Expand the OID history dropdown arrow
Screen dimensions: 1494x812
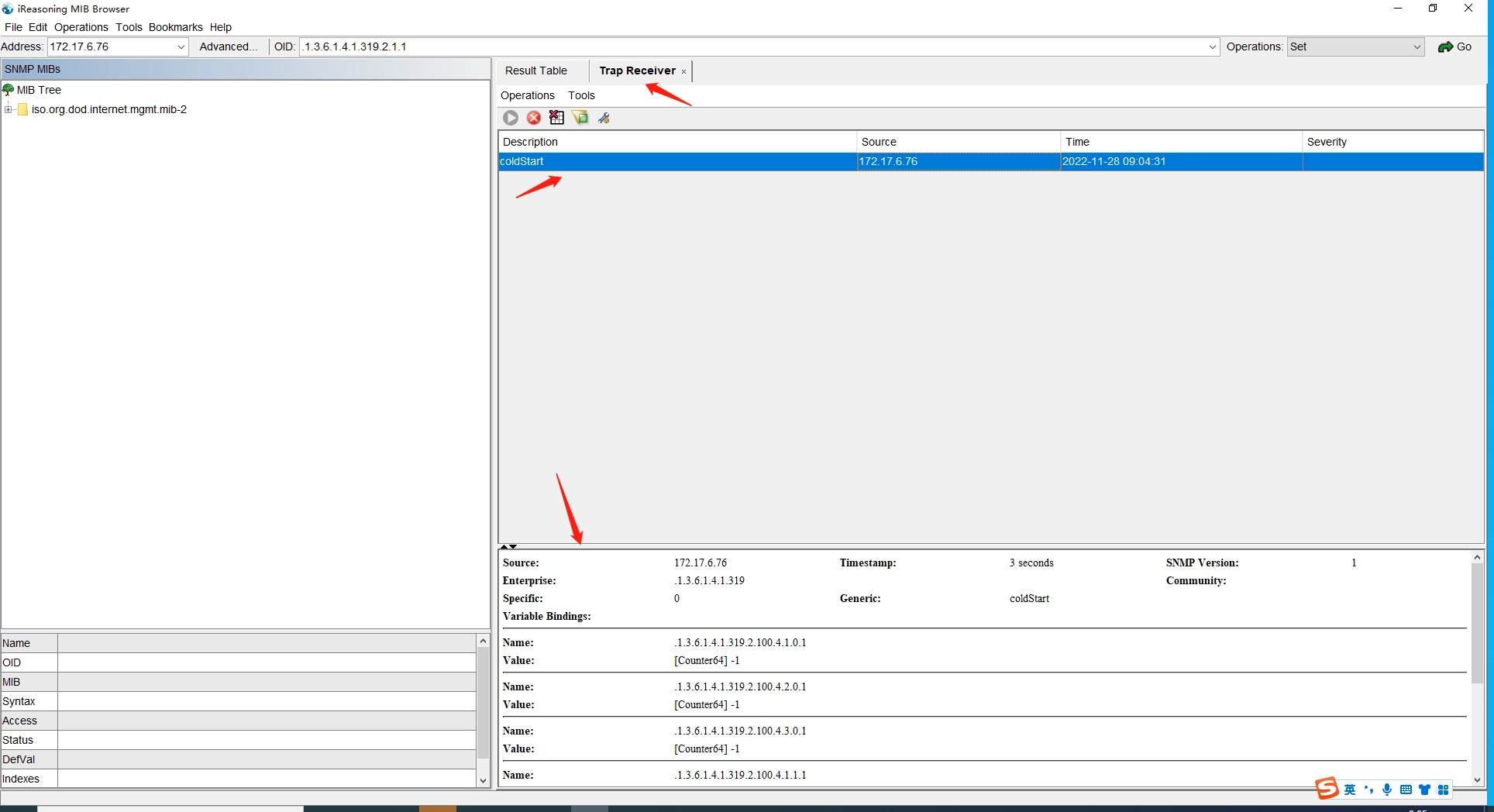pos(1213,47)
